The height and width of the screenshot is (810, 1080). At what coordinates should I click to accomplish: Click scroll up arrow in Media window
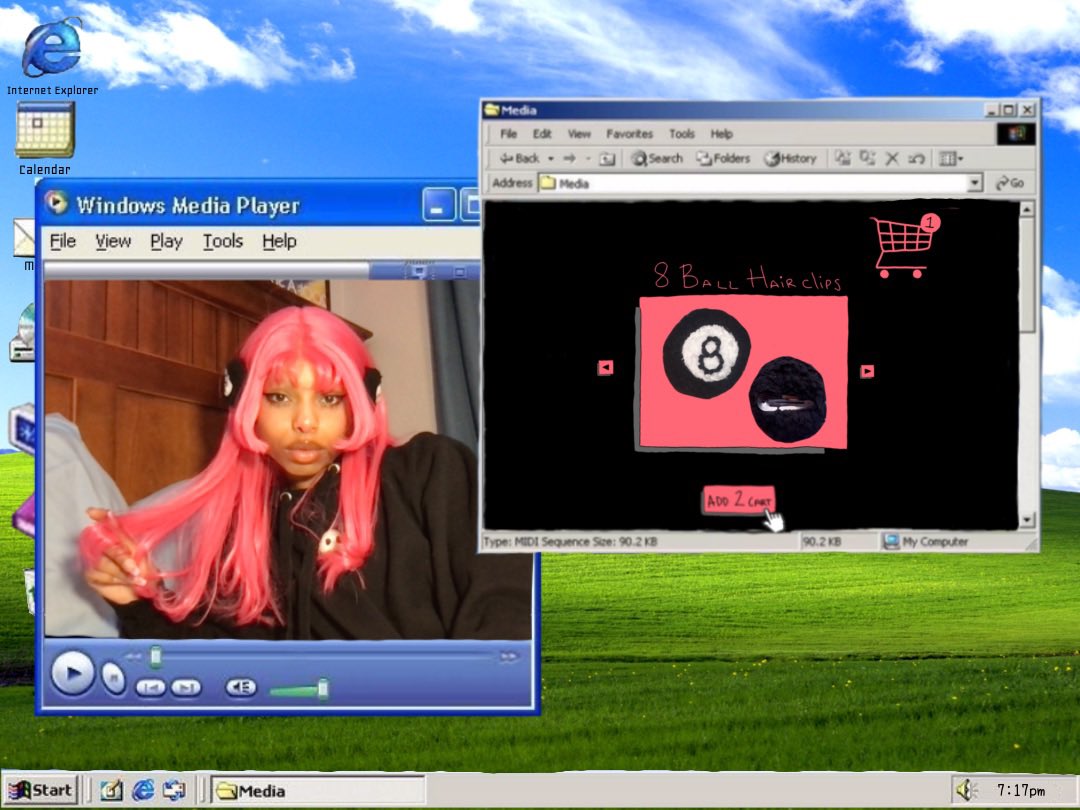click(x=1026, y=209)
